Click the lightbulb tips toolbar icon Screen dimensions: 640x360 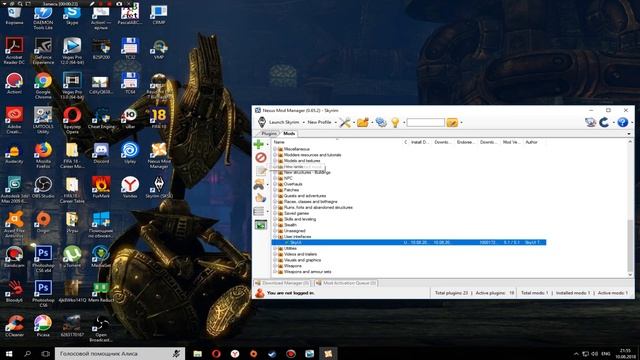coord(395,122)
